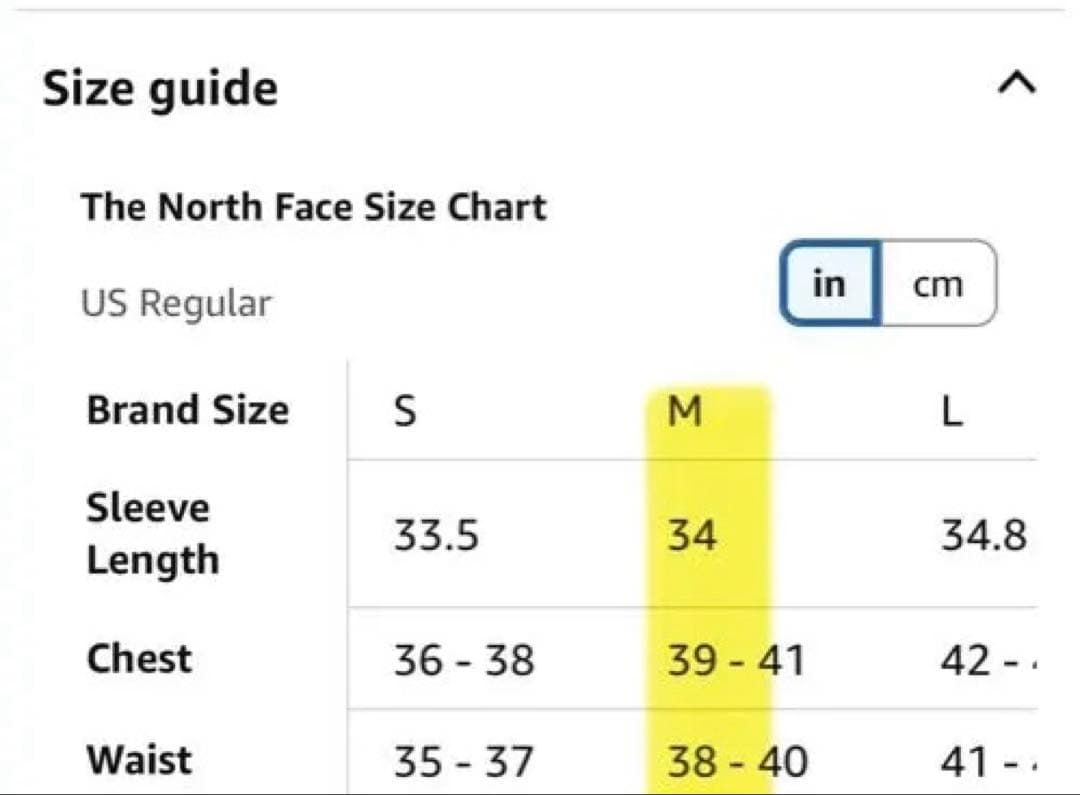
Task: Click the US Regular label
Action: pyautogui.click(x=176, y=303)
